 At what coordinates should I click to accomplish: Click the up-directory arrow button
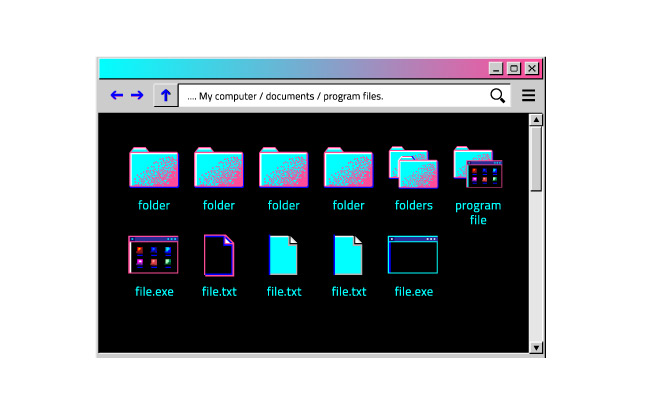click(x=166, y=95)
